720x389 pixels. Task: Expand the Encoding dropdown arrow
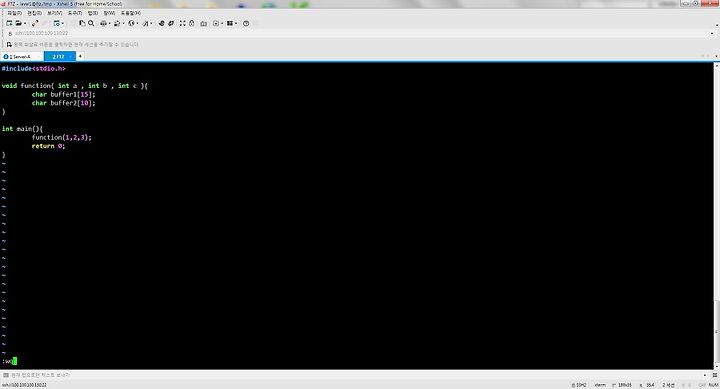tap(137, 23)
